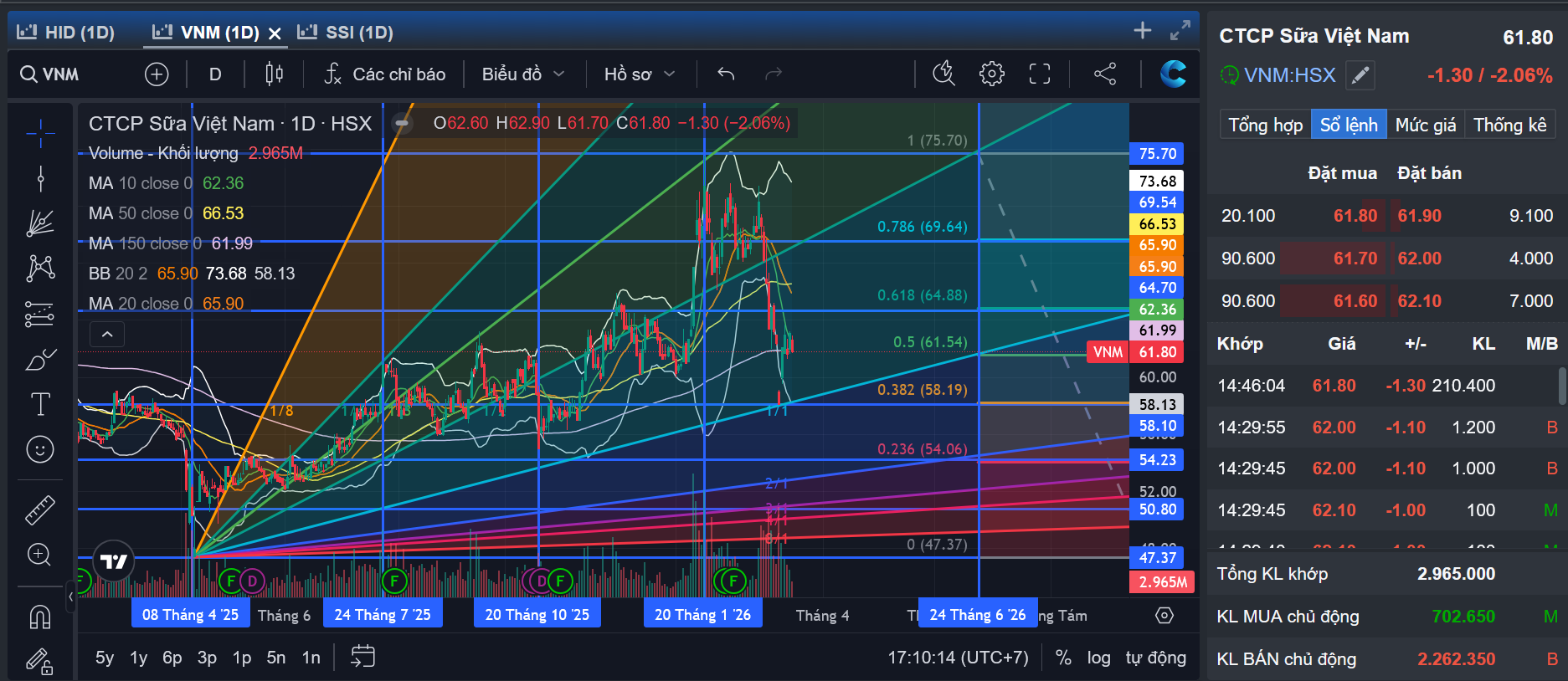Edit the VNM:HSX symbol with pencil
The height and width of the screenshot is (681, 1568).
1360,75
